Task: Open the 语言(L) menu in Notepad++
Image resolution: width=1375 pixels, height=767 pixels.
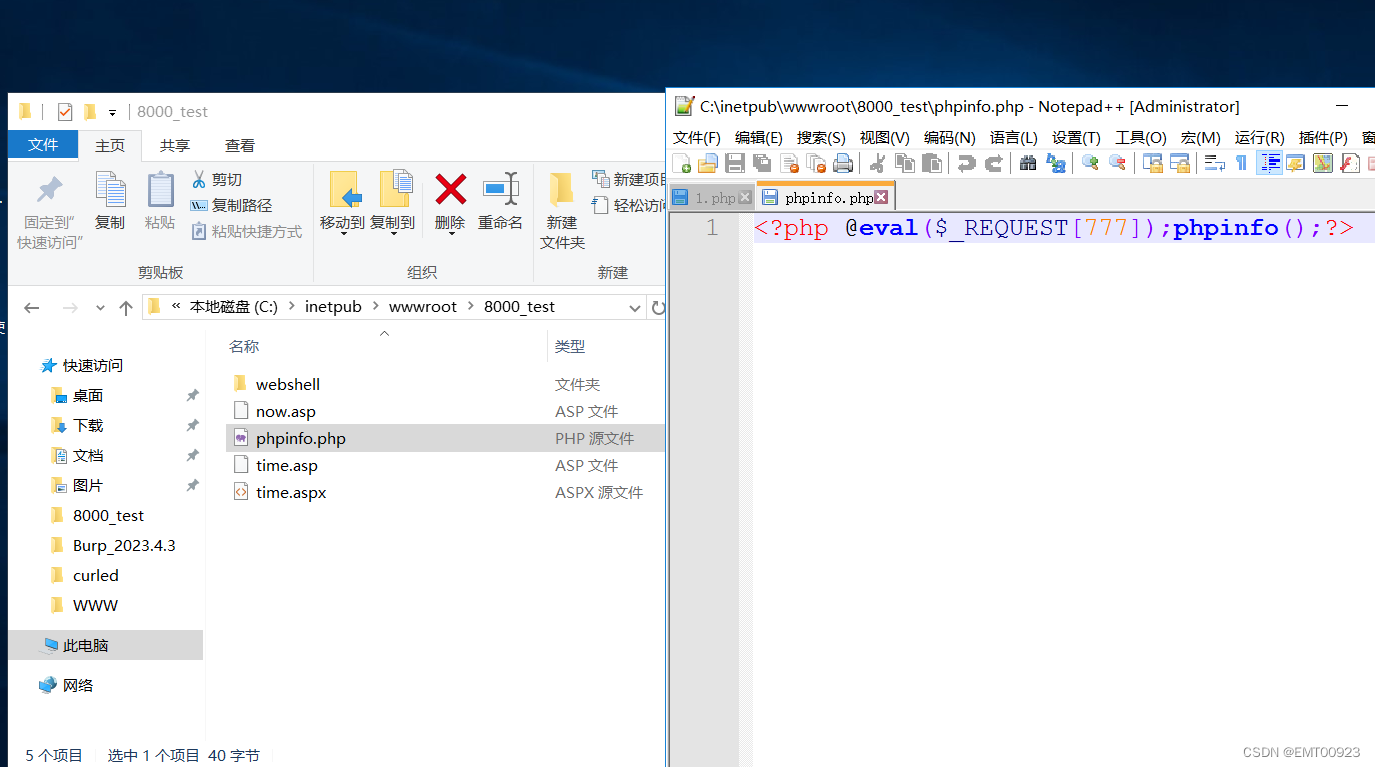Action: coord(1014,138)
